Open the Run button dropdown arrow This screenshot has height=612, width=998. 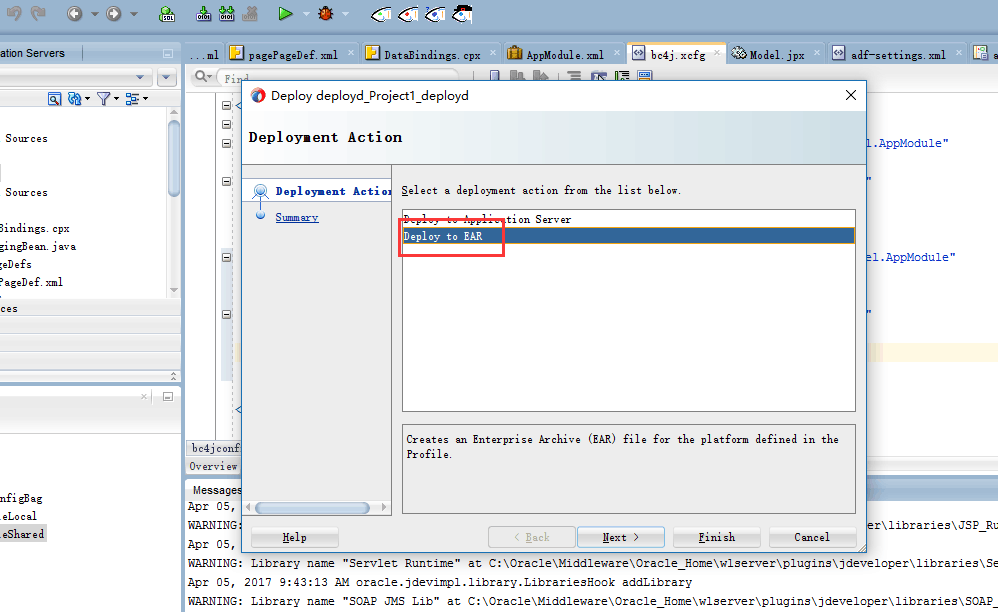pos(306,14)
